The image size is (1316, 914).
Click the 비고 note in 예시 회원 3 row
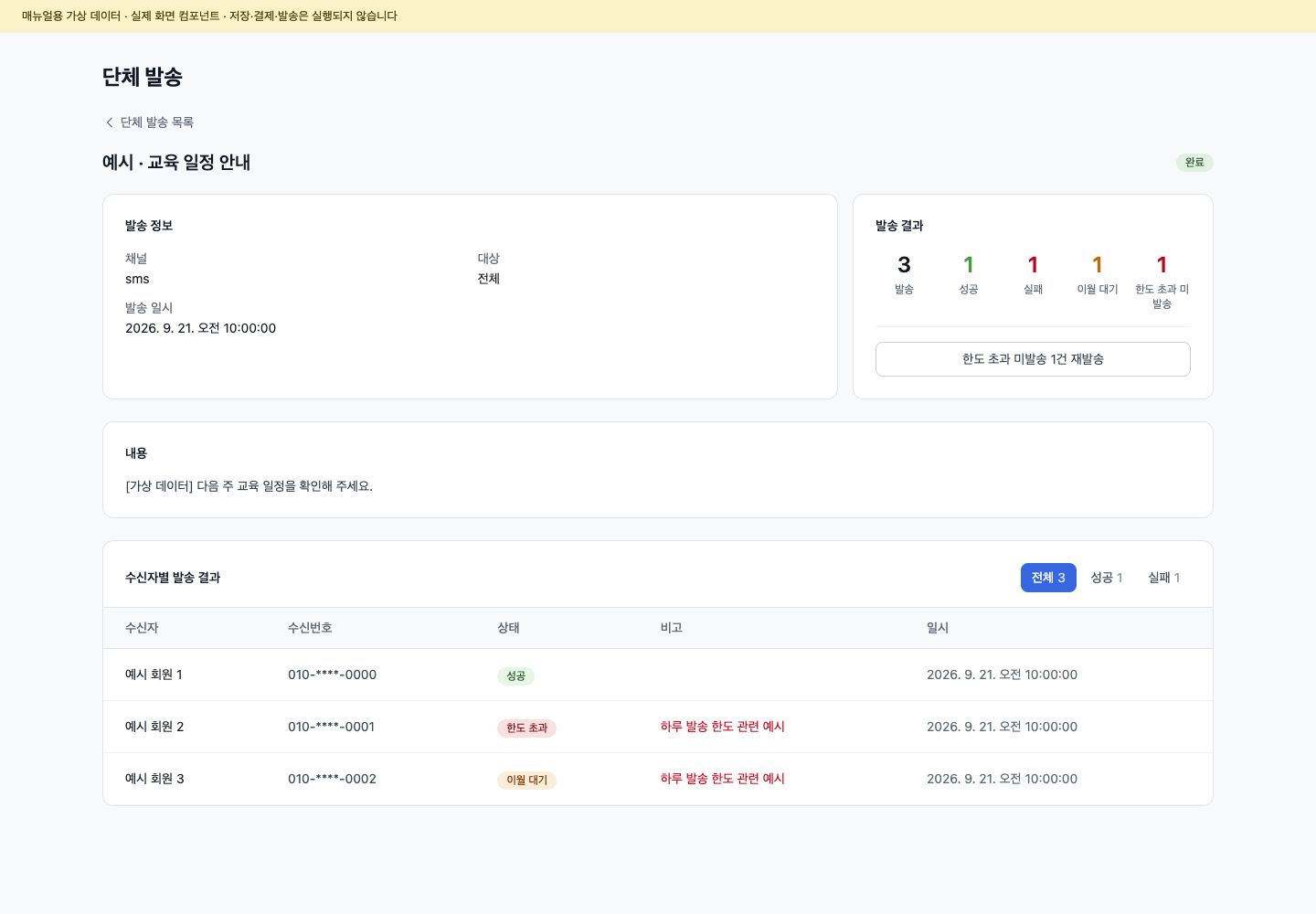pyautogui.click(x=723, y=779)
